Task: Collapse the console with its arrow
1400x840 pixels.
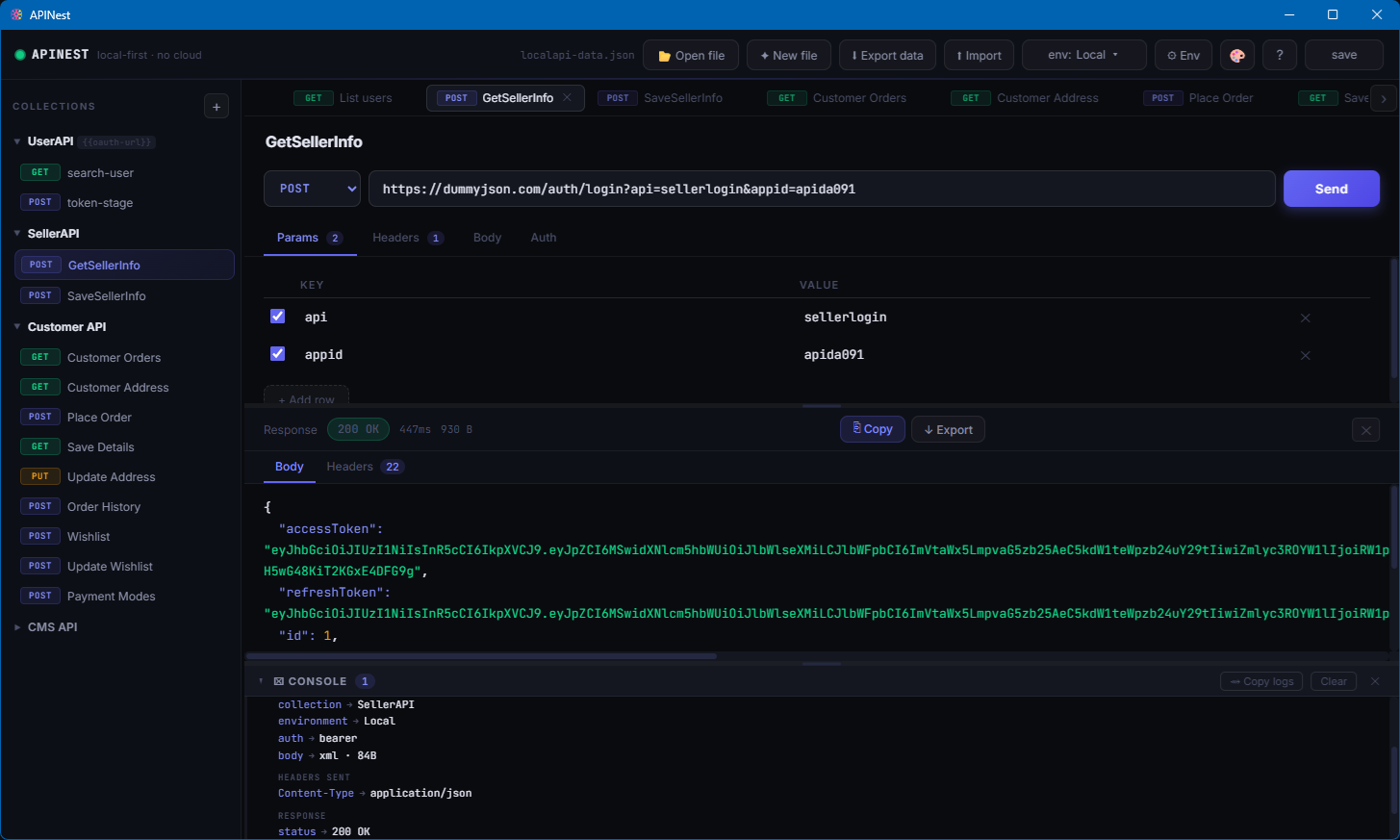Action: [x=261, y=681]
